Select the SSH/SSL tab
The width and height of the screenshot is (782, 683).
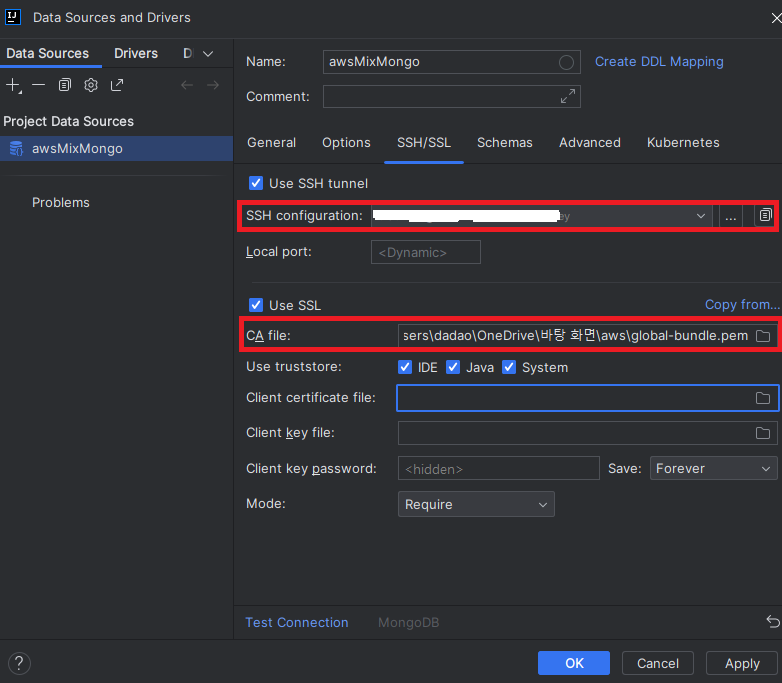pos(424,143)
